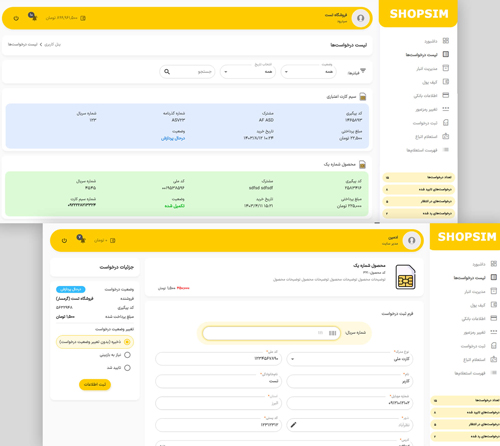This screenshot has height=446, width=500.
Task: Select inquiries list item in bottom sidebar
Action: (x=475, y=373)
